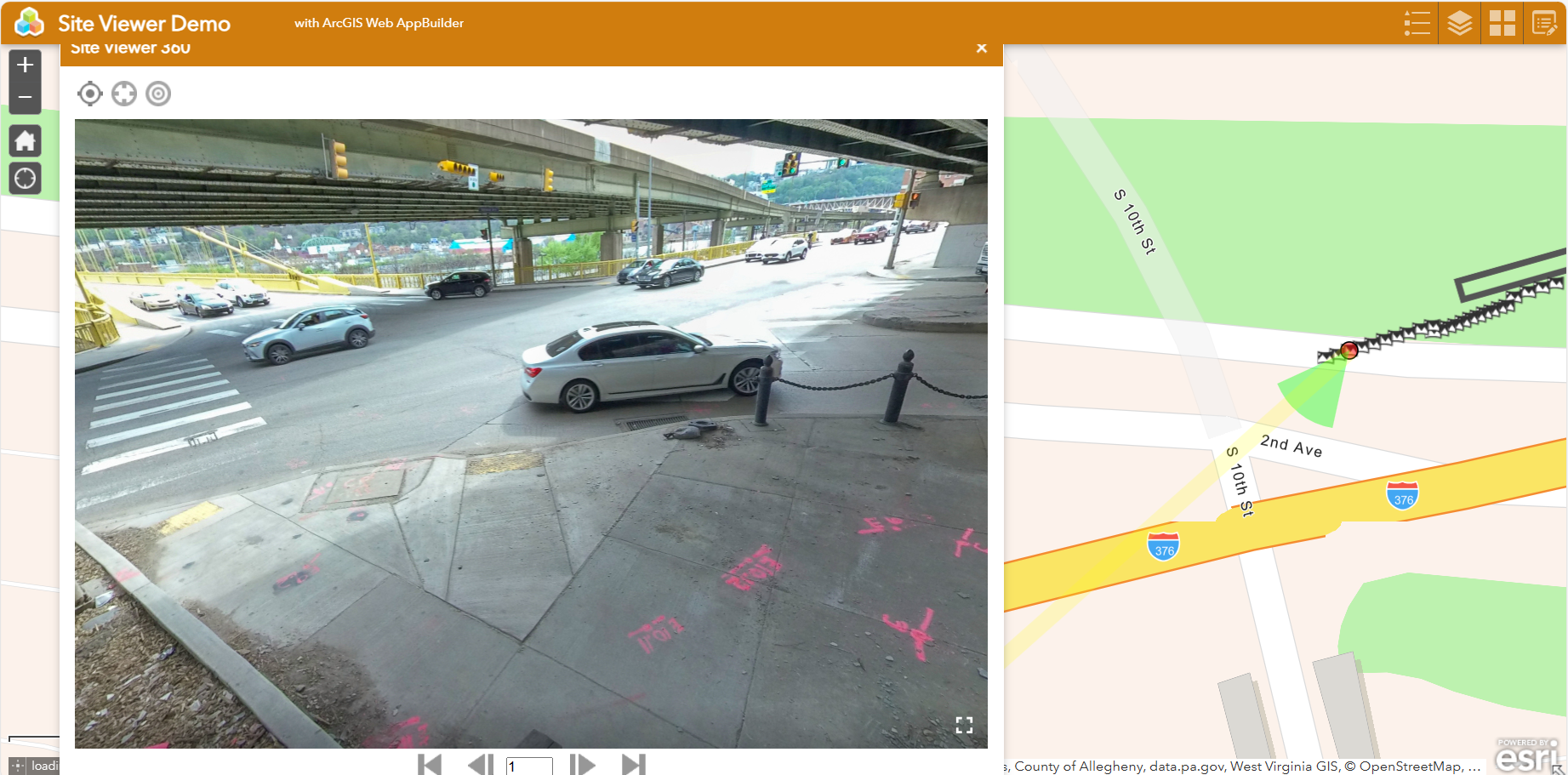Step back to the previous frame

coord(481,764)
